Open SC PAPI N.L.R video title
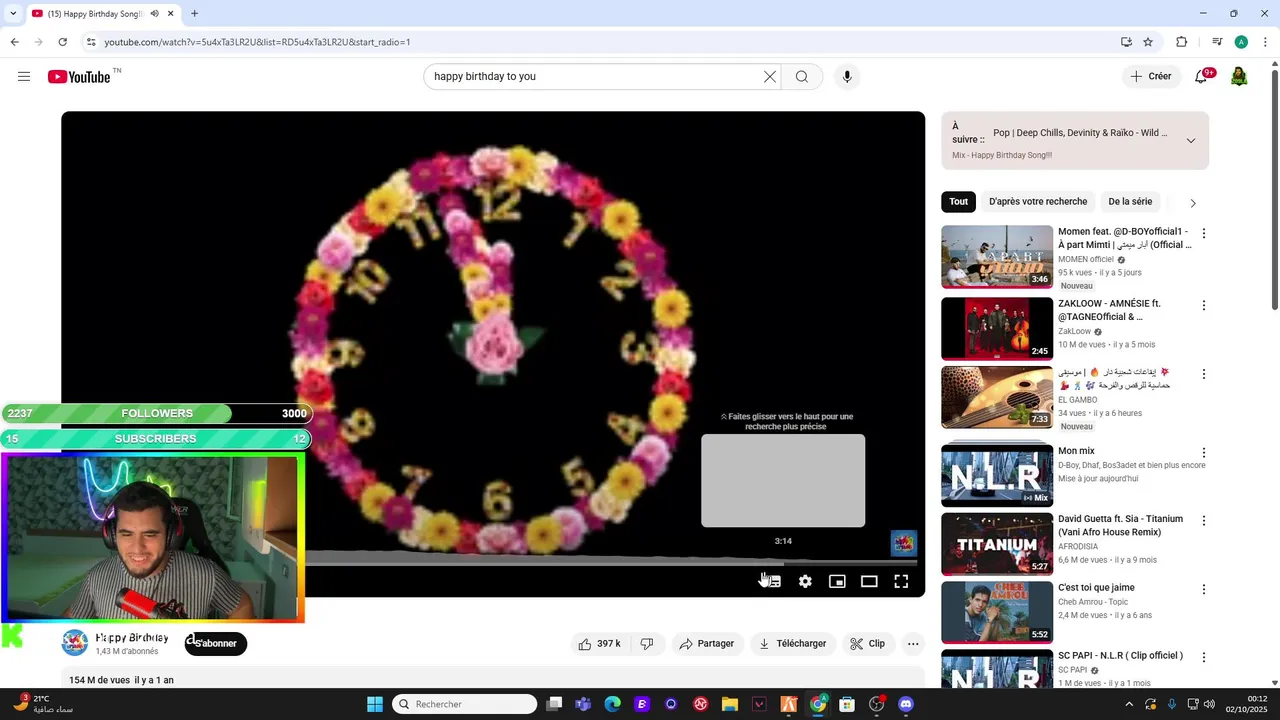The image size is (1280, 720). [x=1120, y=656]
